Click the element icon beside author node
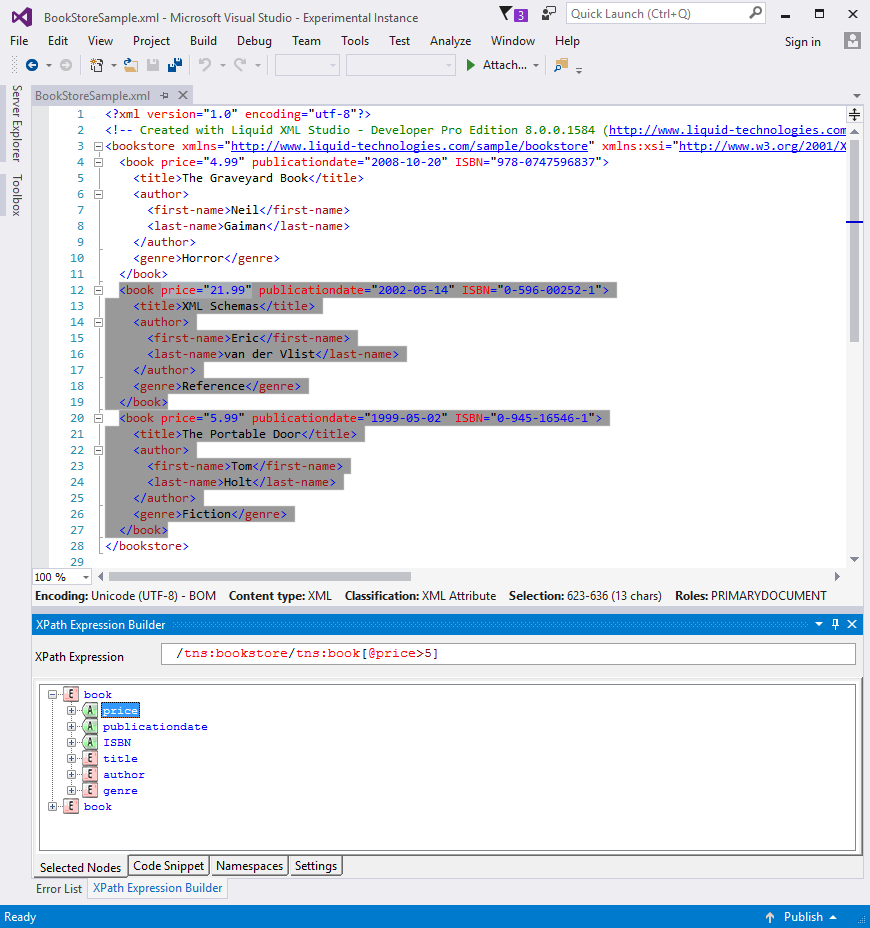The image size is (870, 928). pyautogui.click(x=90, y=775)
